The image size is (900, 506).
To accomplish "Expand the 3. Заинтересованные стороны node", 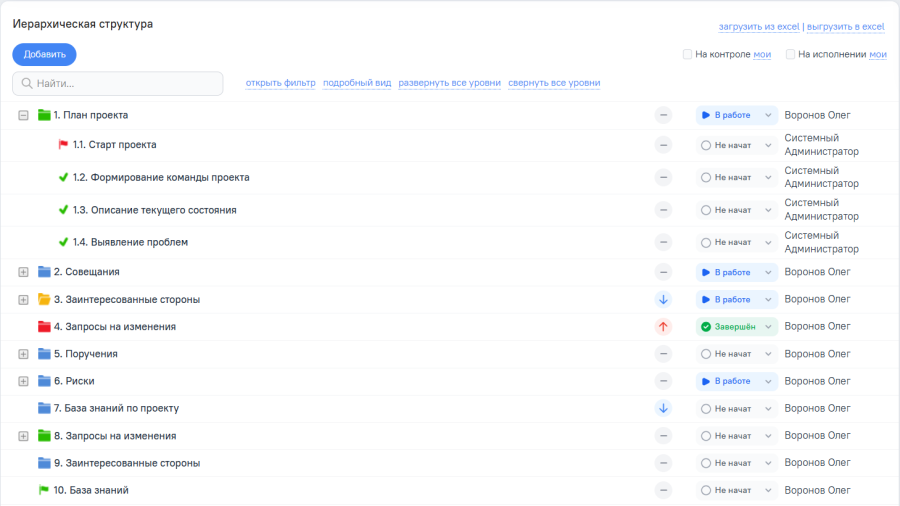I will (23, 299).
